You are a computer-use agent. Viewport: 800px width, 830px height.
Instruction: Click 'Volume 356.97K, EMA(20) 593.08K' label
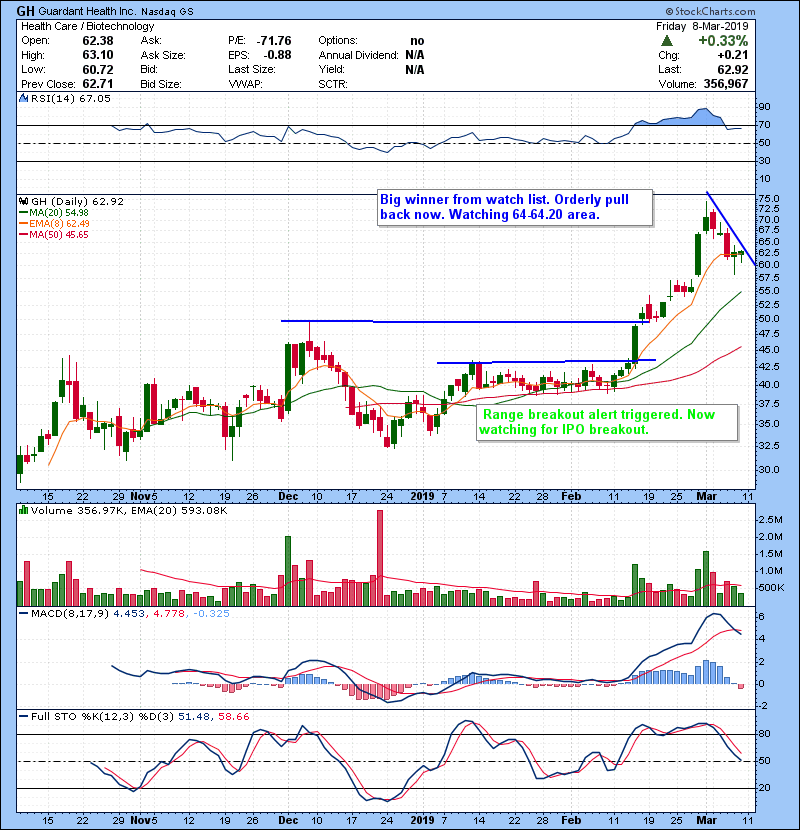coord(129,511)
